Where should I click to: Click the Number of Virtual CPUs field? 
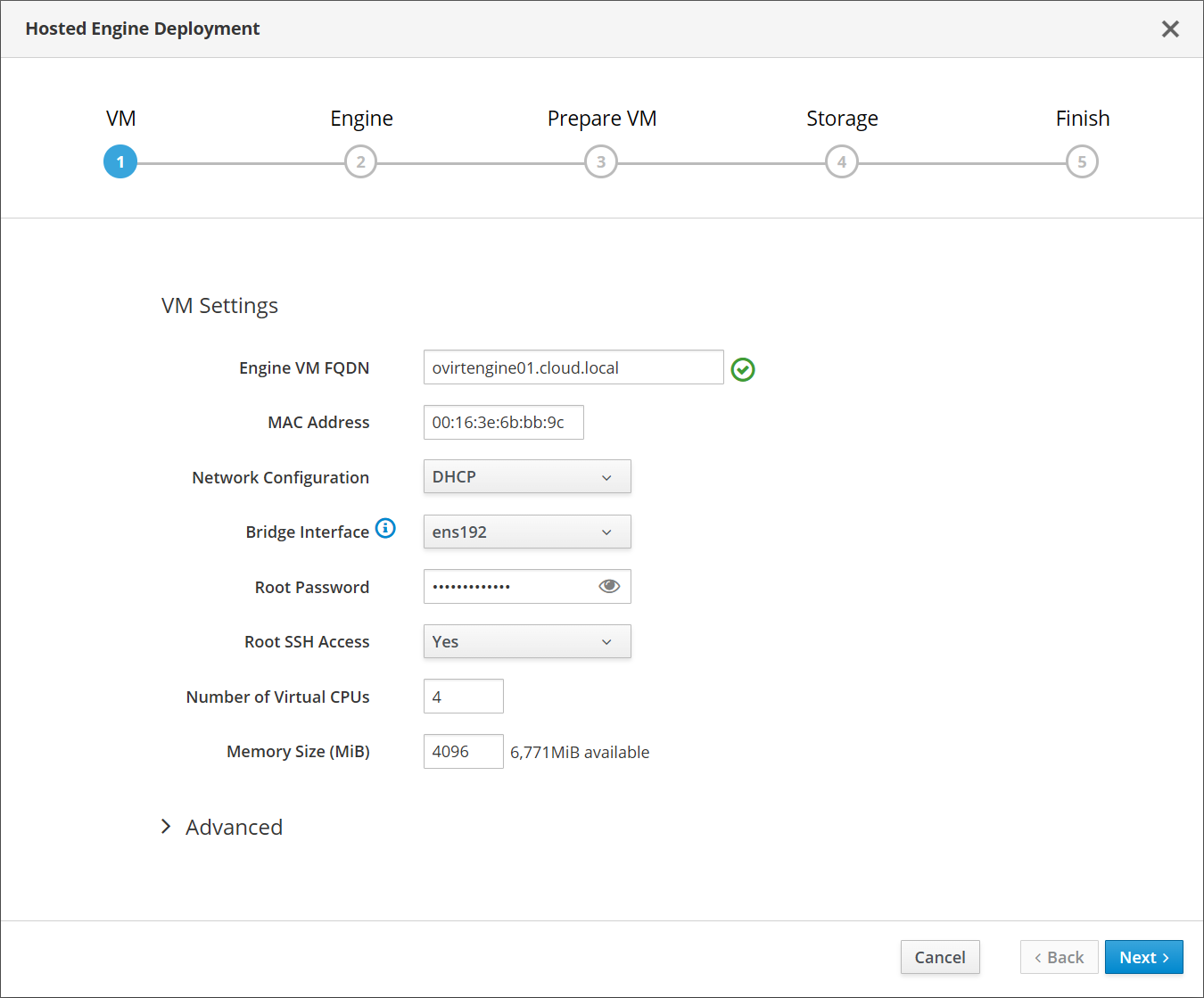point(463,697)
